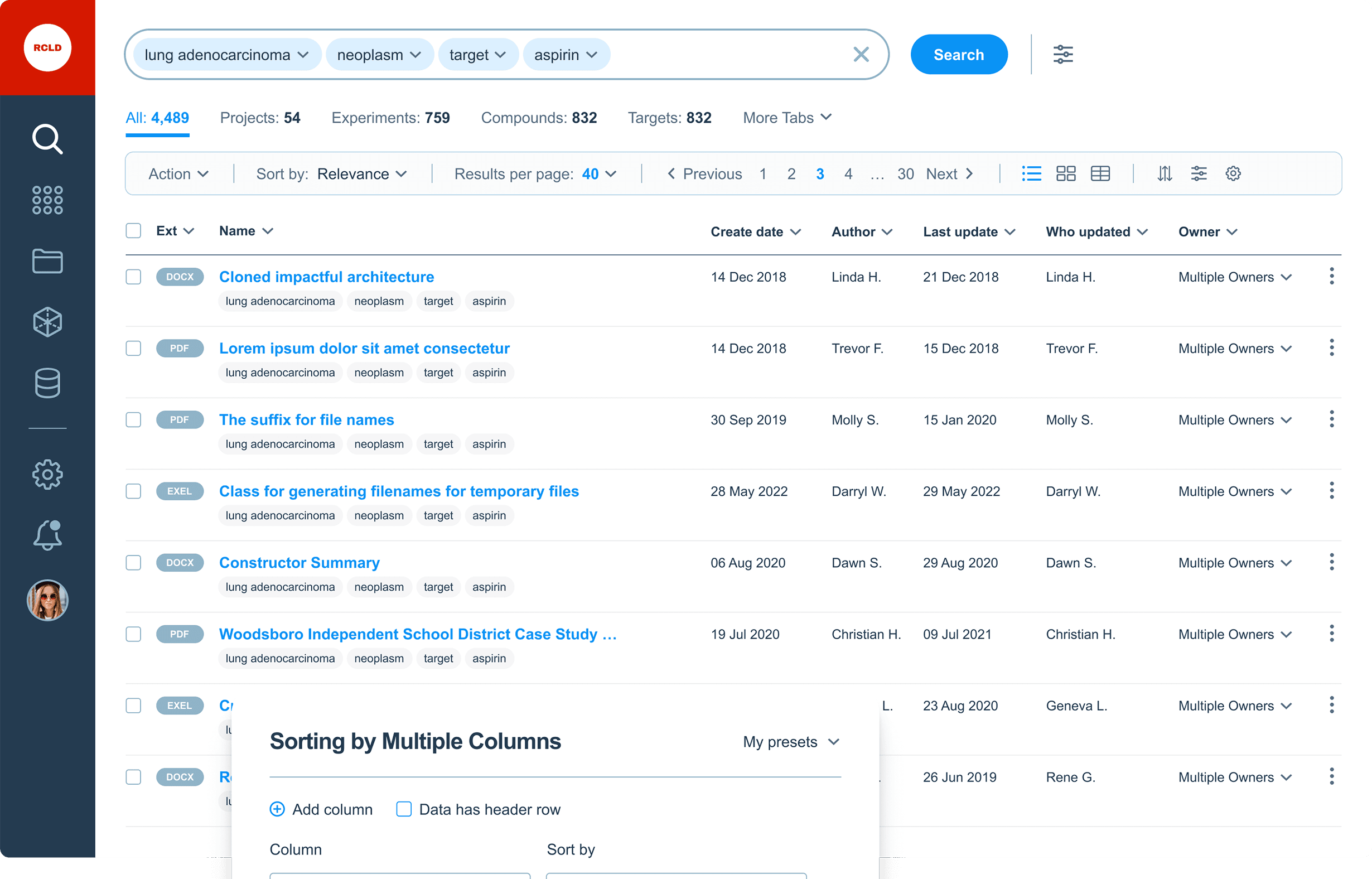
Task: Click the search magnifier sidebar icon
Action: point(47,139)
